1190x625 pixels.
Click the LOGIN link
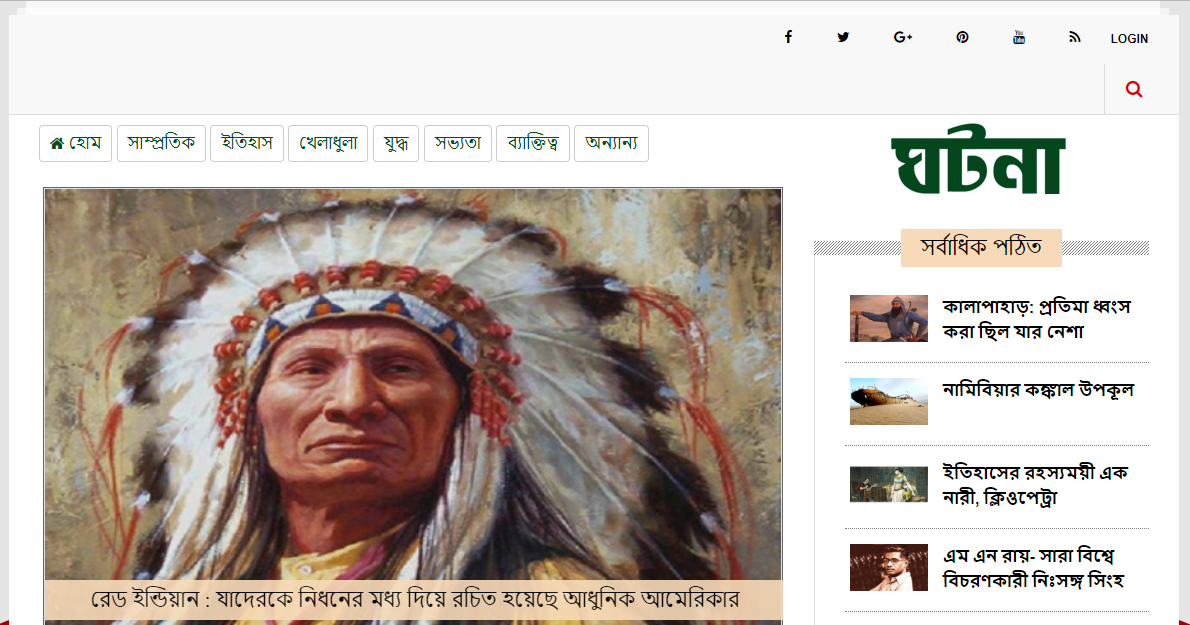pyautogui.click(x=1129, y=39)
